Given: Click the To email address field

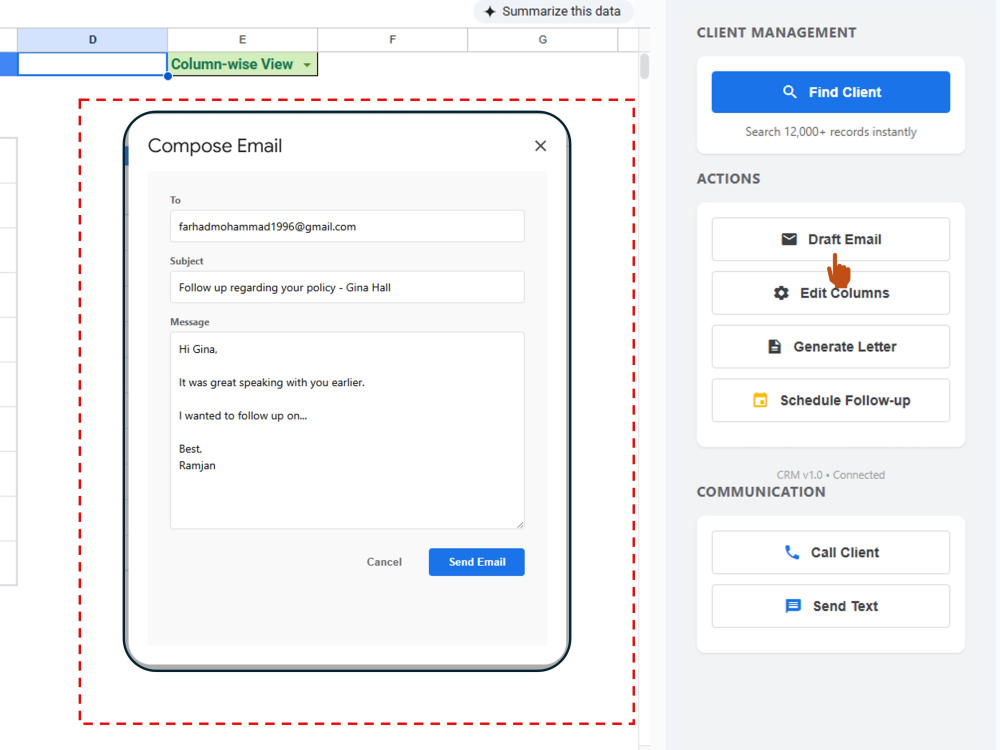Looking at the screenshot, I should 347,226.
